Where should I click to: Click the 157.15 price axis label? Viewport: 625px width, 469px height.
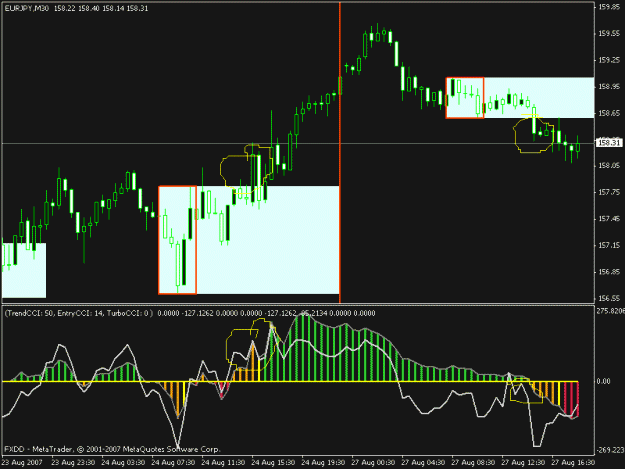(x=608, y=245)
